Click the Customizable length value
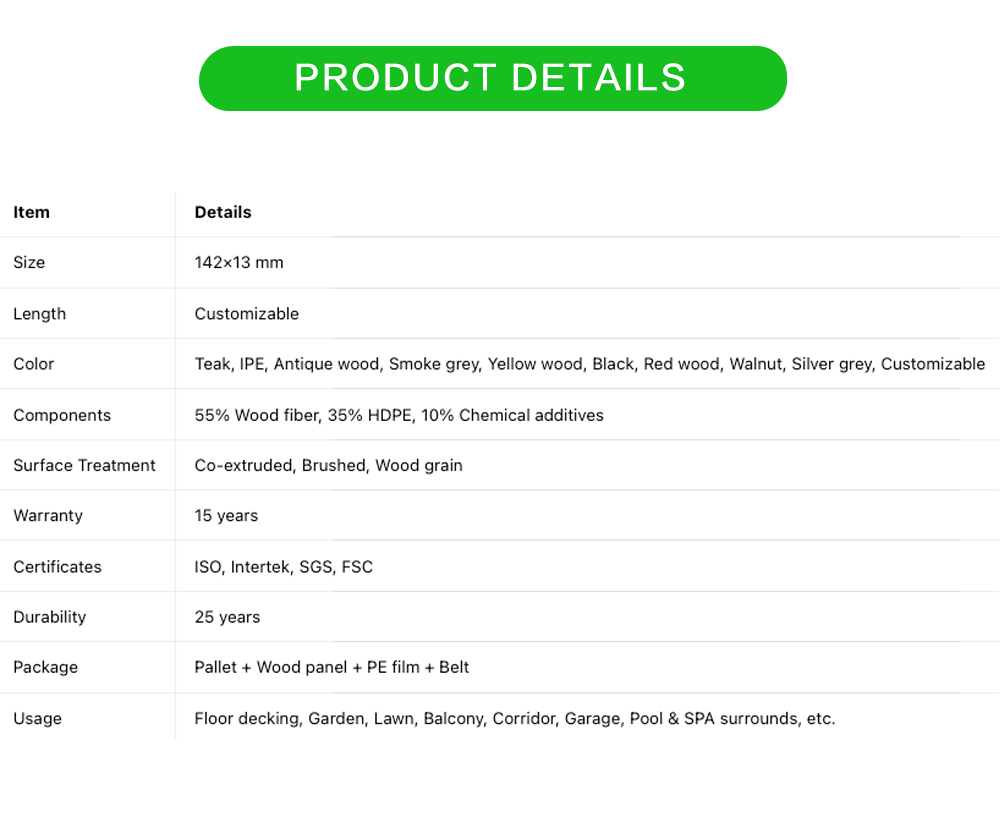Viewport: 1000px width, 816px height. point(246,314)
